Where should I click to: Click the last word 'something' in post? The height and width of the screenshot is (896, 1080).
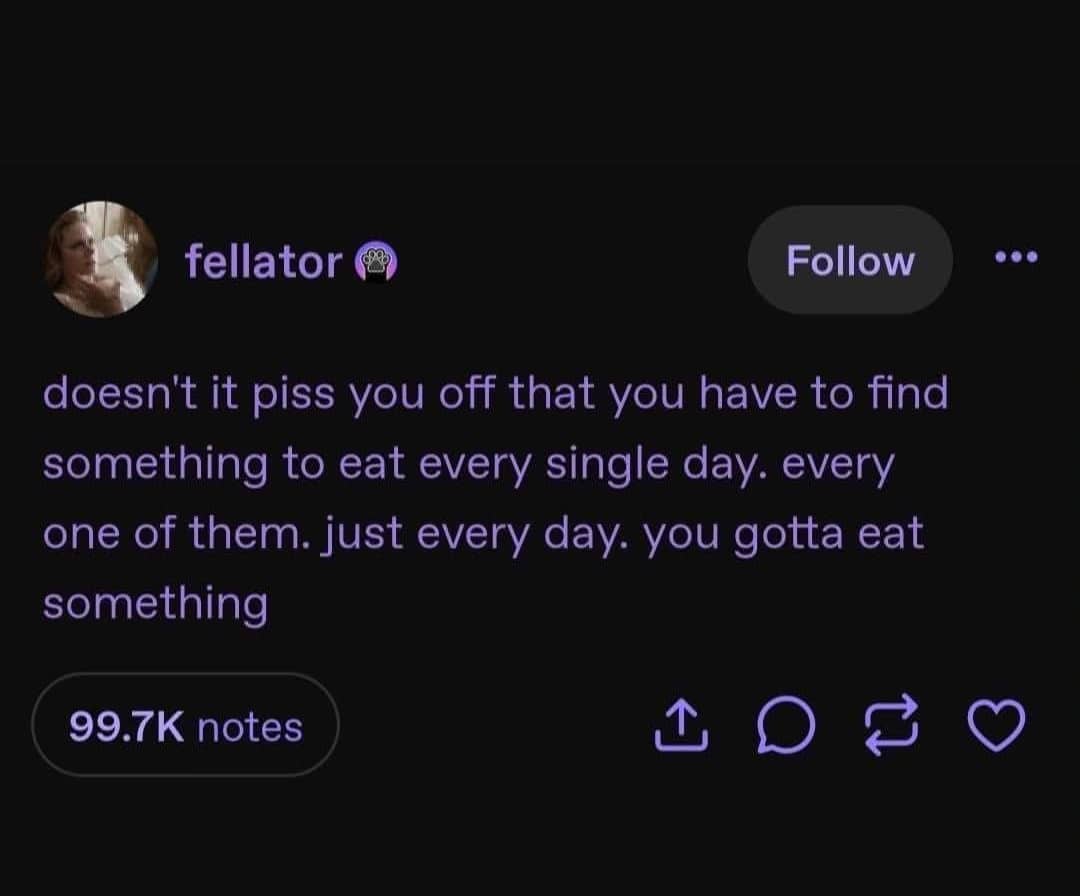pos(155,603)
